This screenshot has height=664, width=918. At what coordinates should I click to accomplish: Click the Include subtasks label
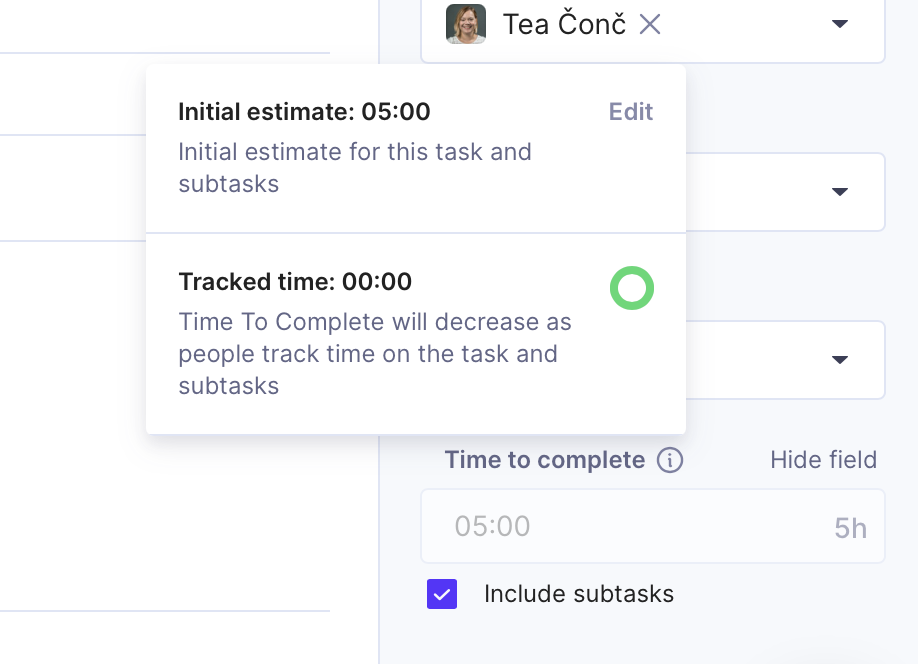tap(578, 594)
